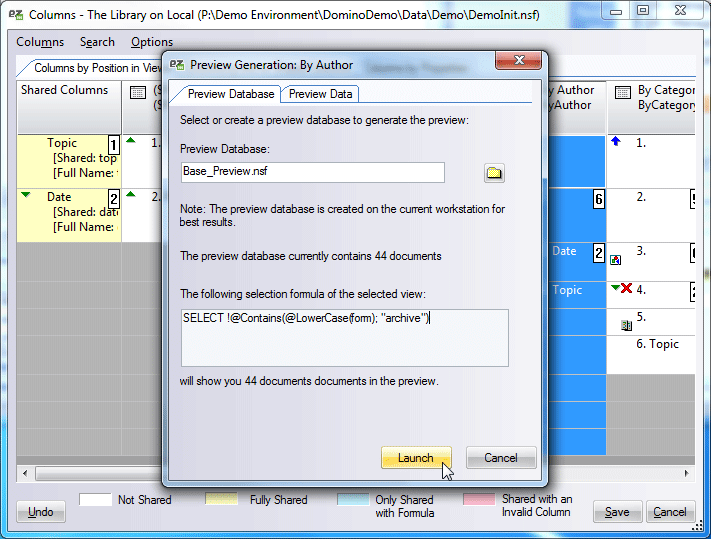Click the colored icon in By Category row 3
The image size is (712, 539).
pos(615,260)
